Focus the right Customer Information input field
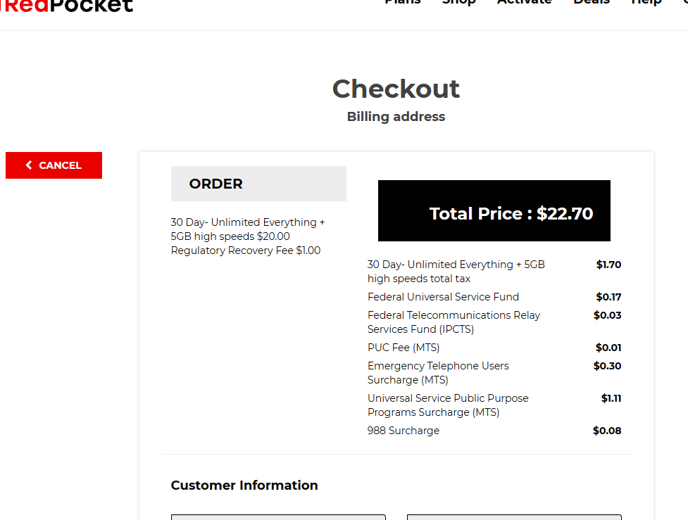This screenshot has height=520, width=688. [514, 516]
